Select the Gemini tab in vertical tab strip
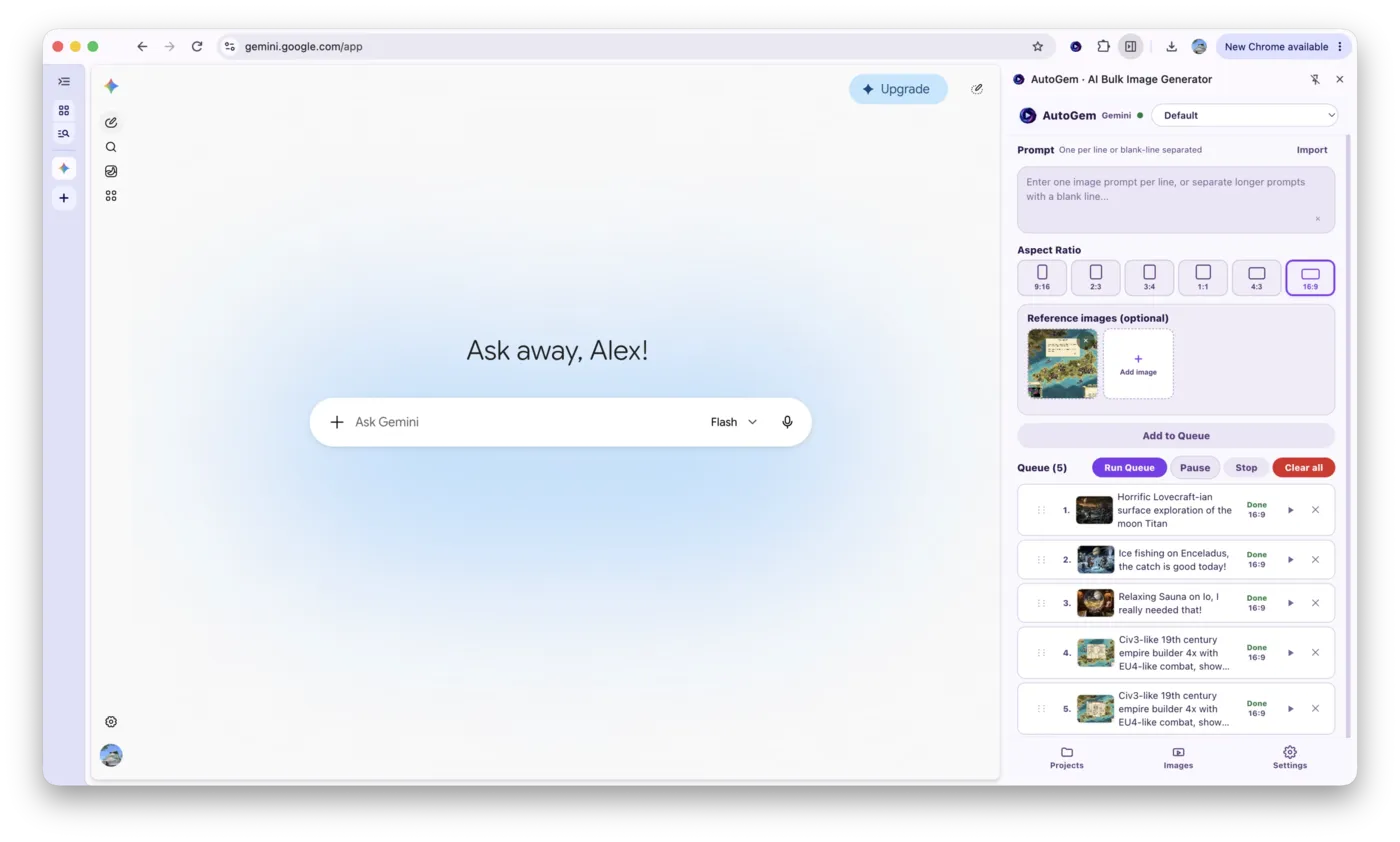The width and height of the screenshot is (1400, 842). tap(64, 168)
